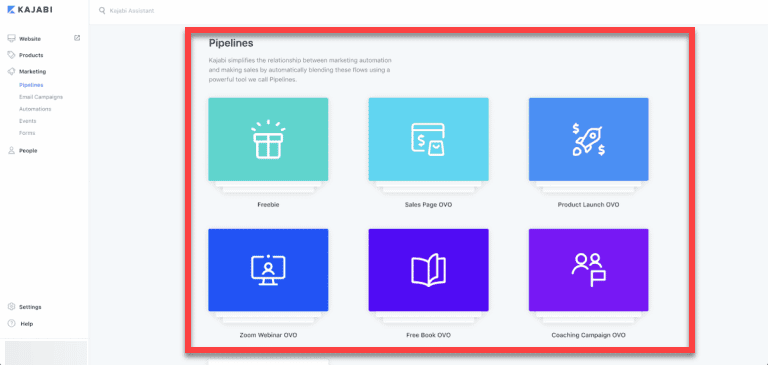Click the webinar monitor icon
The height and width of the screenshot is (365, 768).
268,270
